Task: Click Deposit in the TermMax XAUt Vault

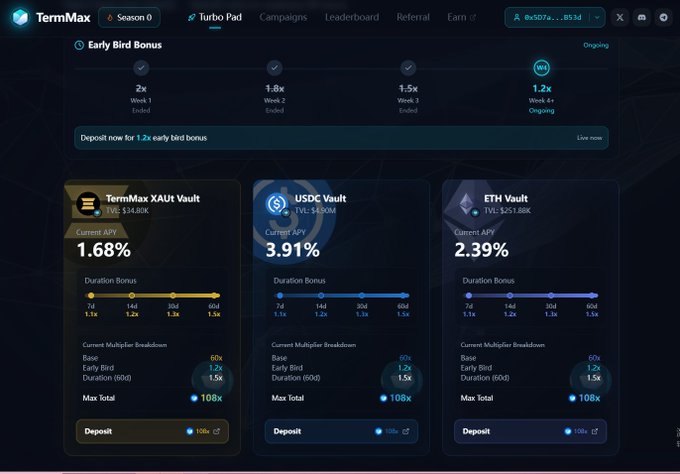Action: coord(152,432)
